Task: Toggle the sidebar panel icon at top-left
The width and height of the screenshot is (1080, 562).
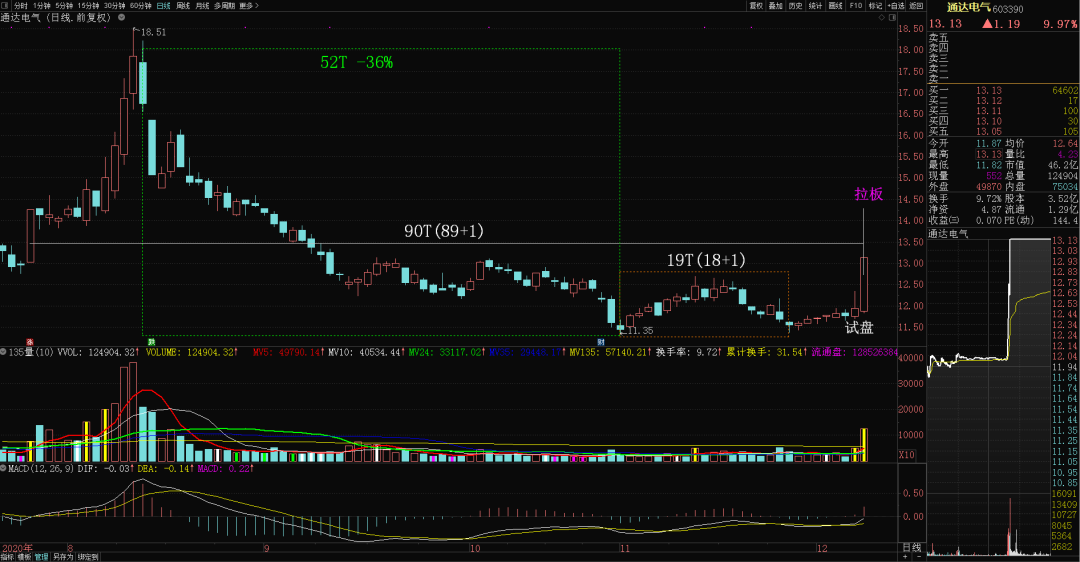Action: click(x=4, y=6)
